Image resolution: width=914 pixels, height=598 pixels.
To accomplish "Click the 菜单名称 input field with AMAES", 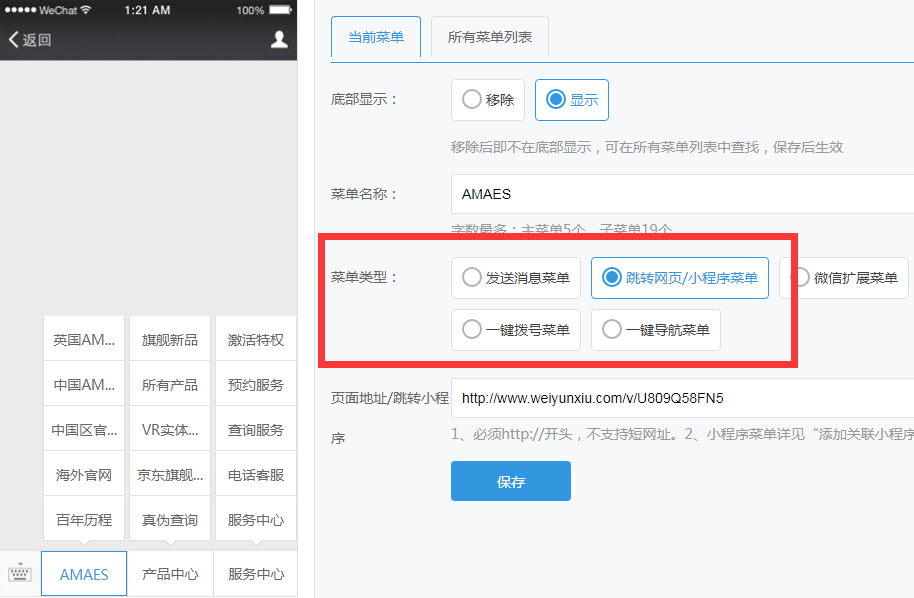I will tap(680, 194).
